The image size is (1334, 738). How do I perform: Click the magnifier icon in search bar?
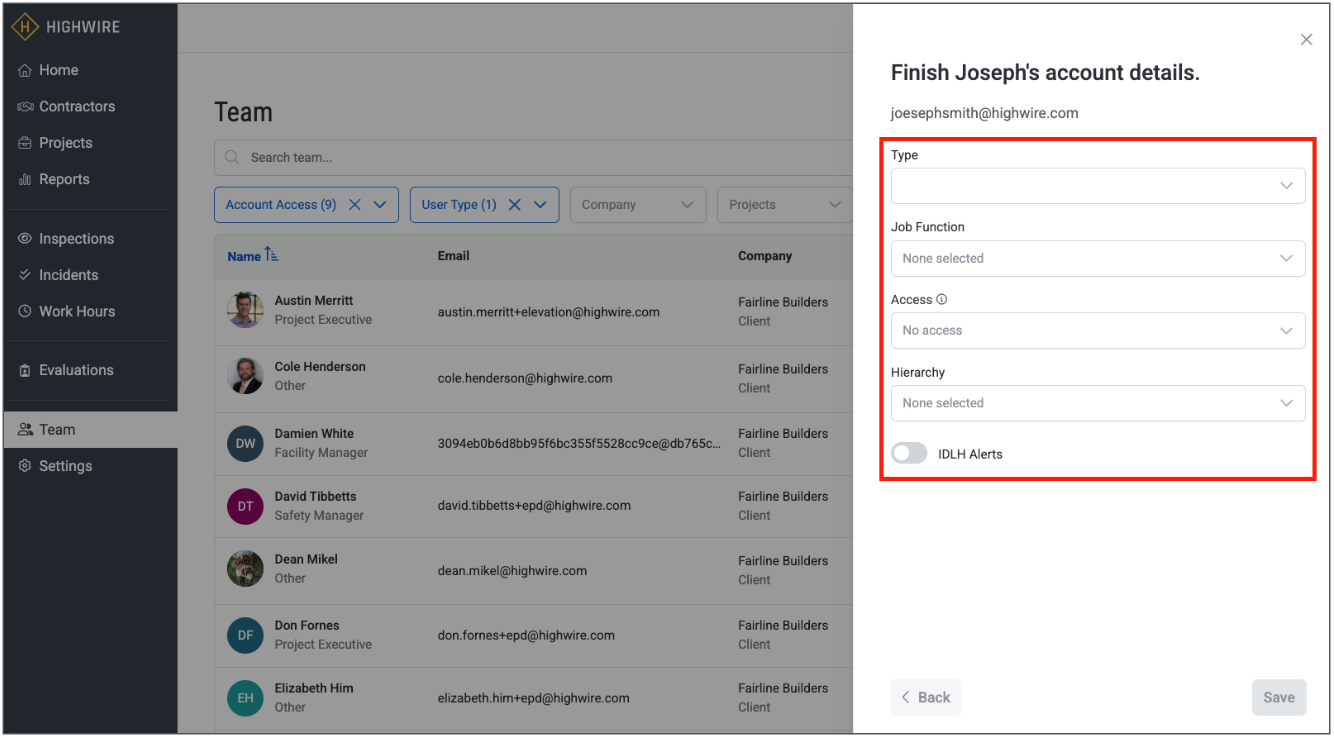tap(232, 158)
